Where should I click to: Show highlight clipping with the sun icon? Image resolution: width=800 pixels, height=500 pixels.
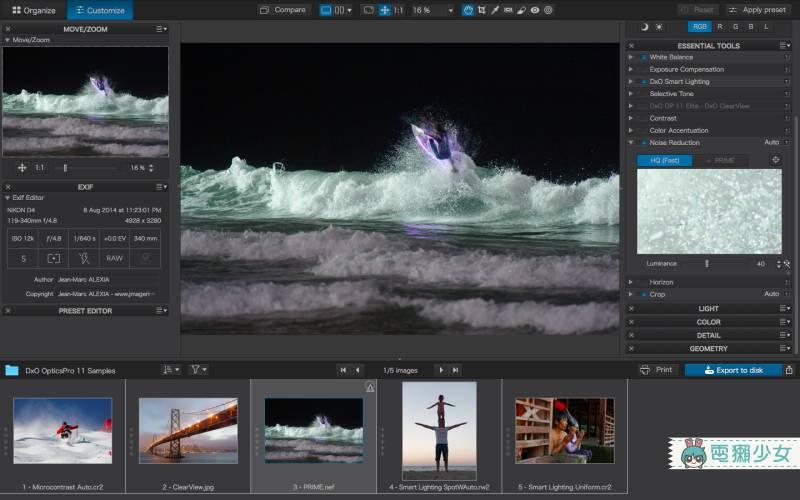tap(659, 27)
